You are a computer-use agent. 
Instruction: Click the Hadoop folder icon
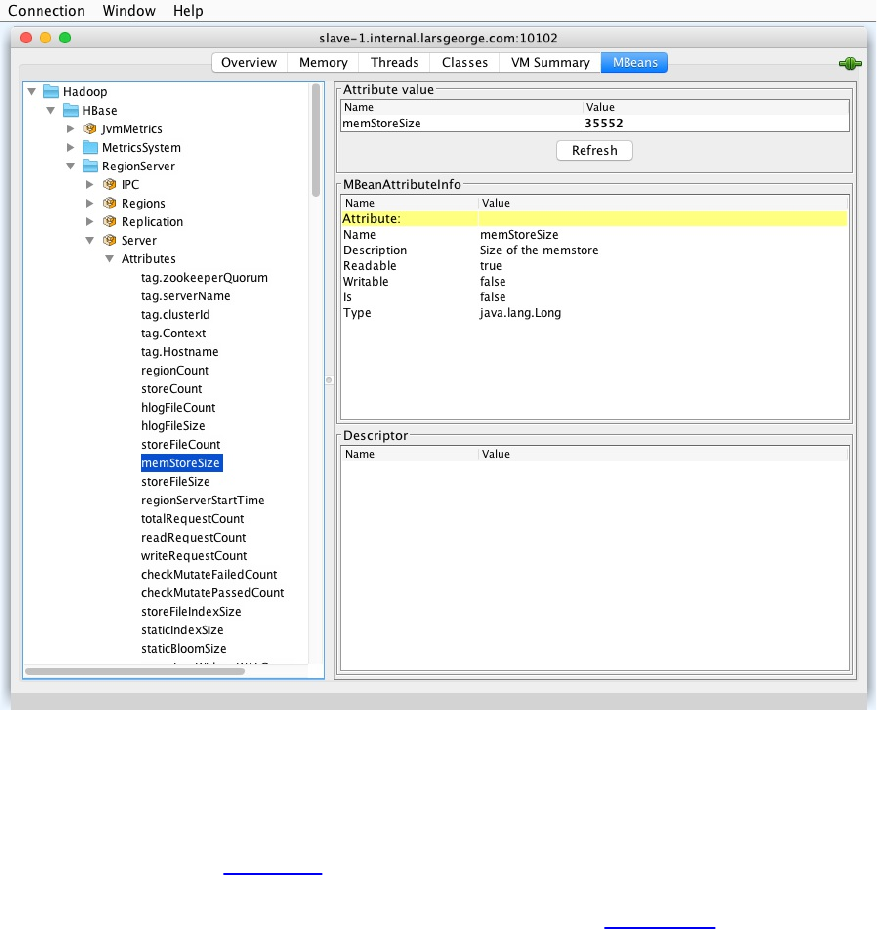point(51,91)
